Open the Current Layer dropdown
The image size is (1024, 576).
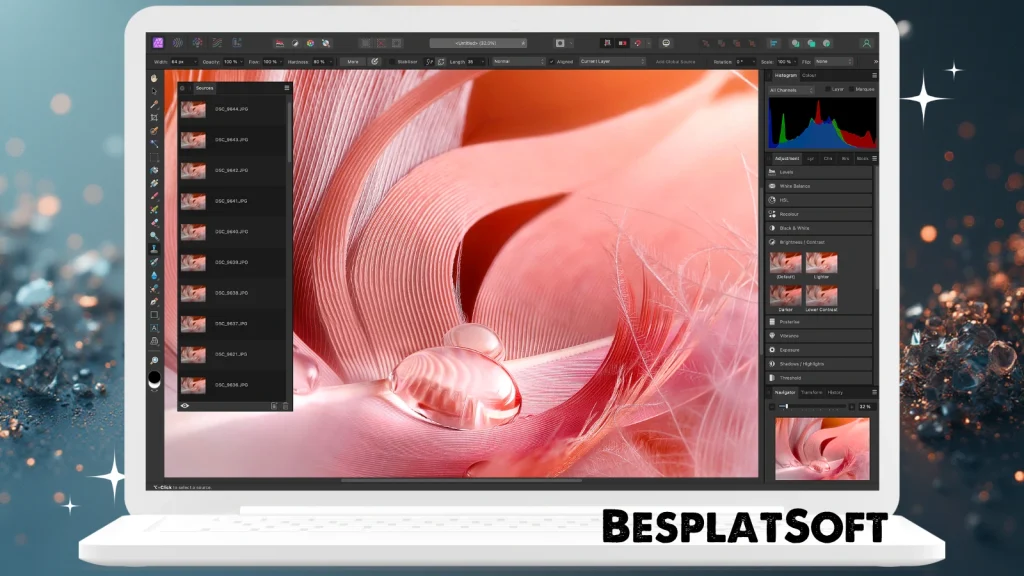point(611,61)
